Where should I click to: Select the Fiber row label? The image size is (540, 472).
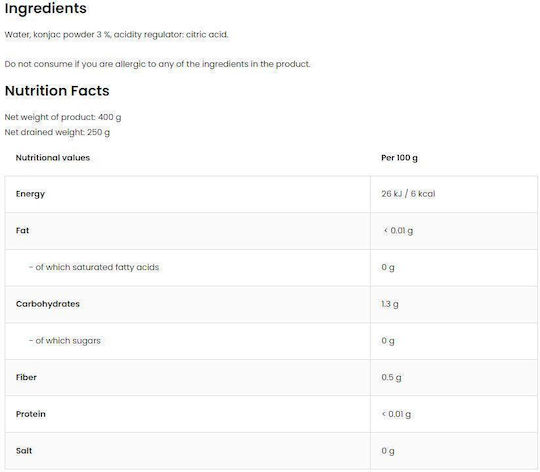26,377
